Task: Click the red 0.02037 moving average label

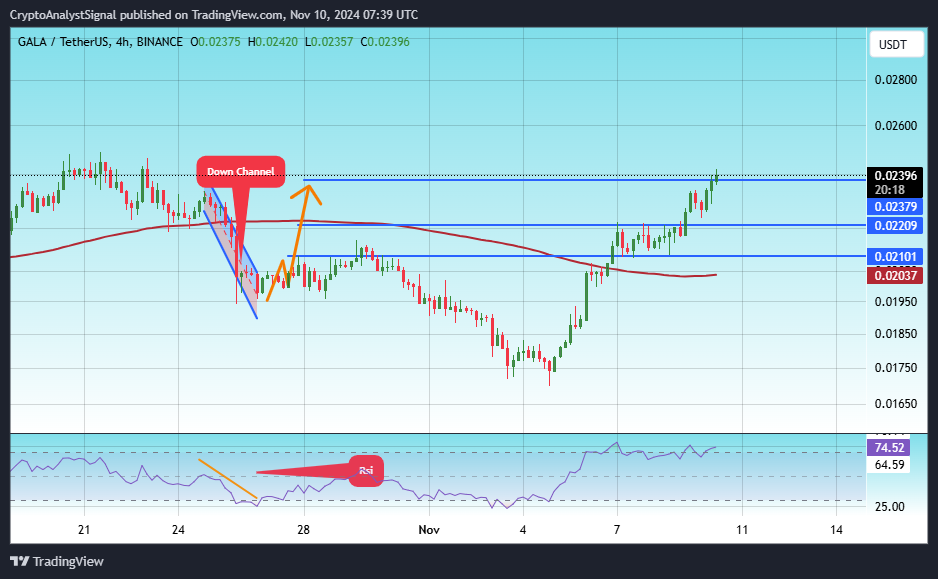Action: pos(895,275)
